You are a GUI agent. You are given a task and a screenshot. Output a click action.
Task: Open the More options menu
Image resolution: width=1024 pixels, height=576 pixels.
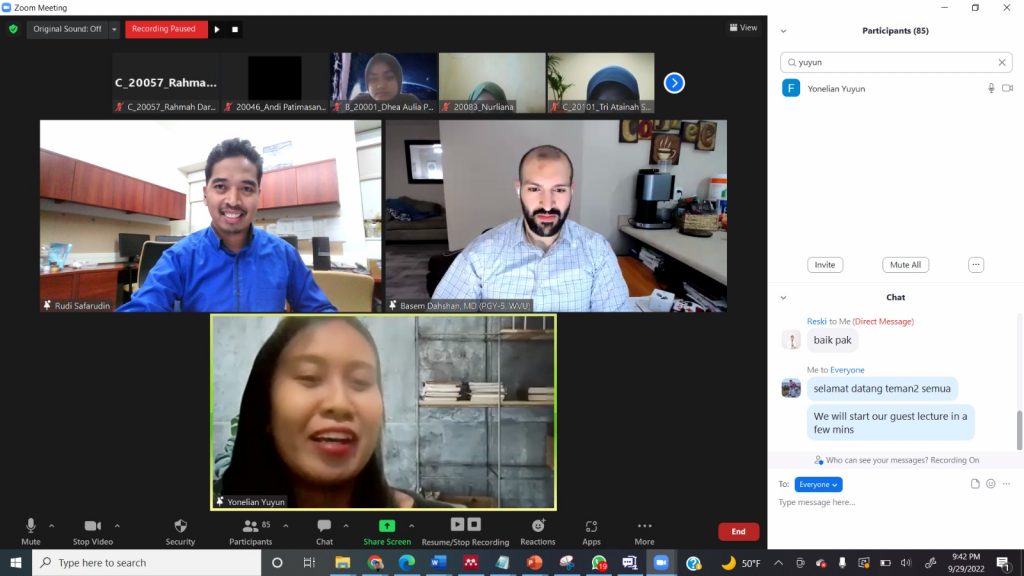pos(644,526)
